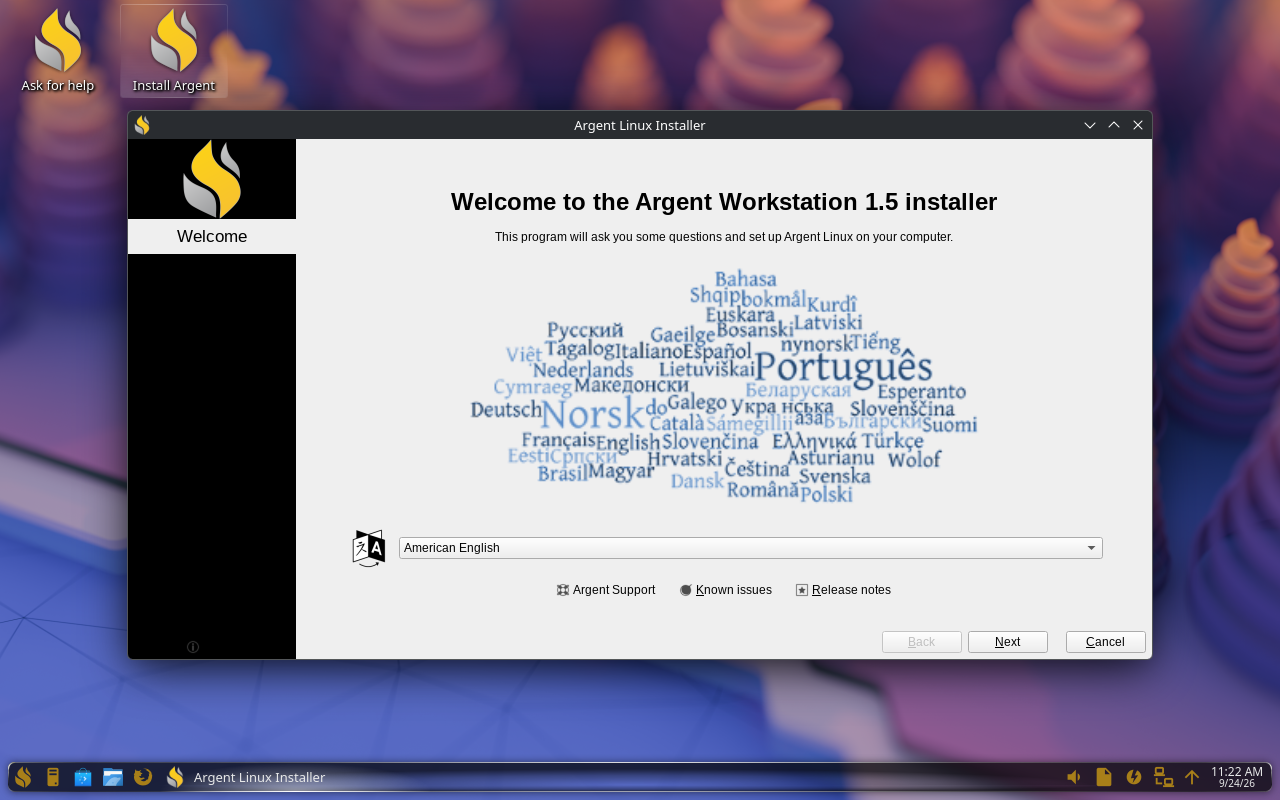Click Next to continue installation

[x=1007, y=642]
